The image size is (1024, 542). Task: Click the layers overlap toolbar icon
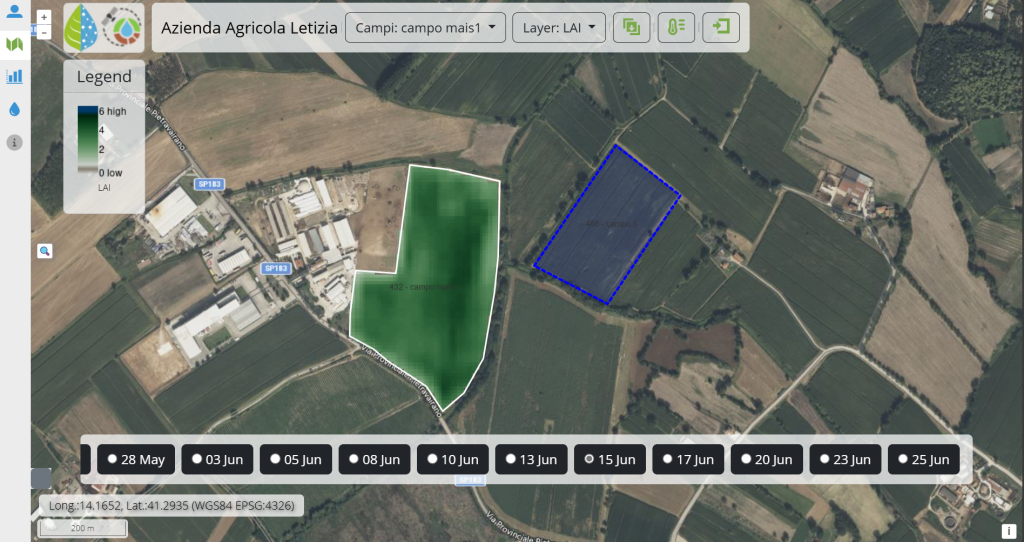tap(632, 27)
